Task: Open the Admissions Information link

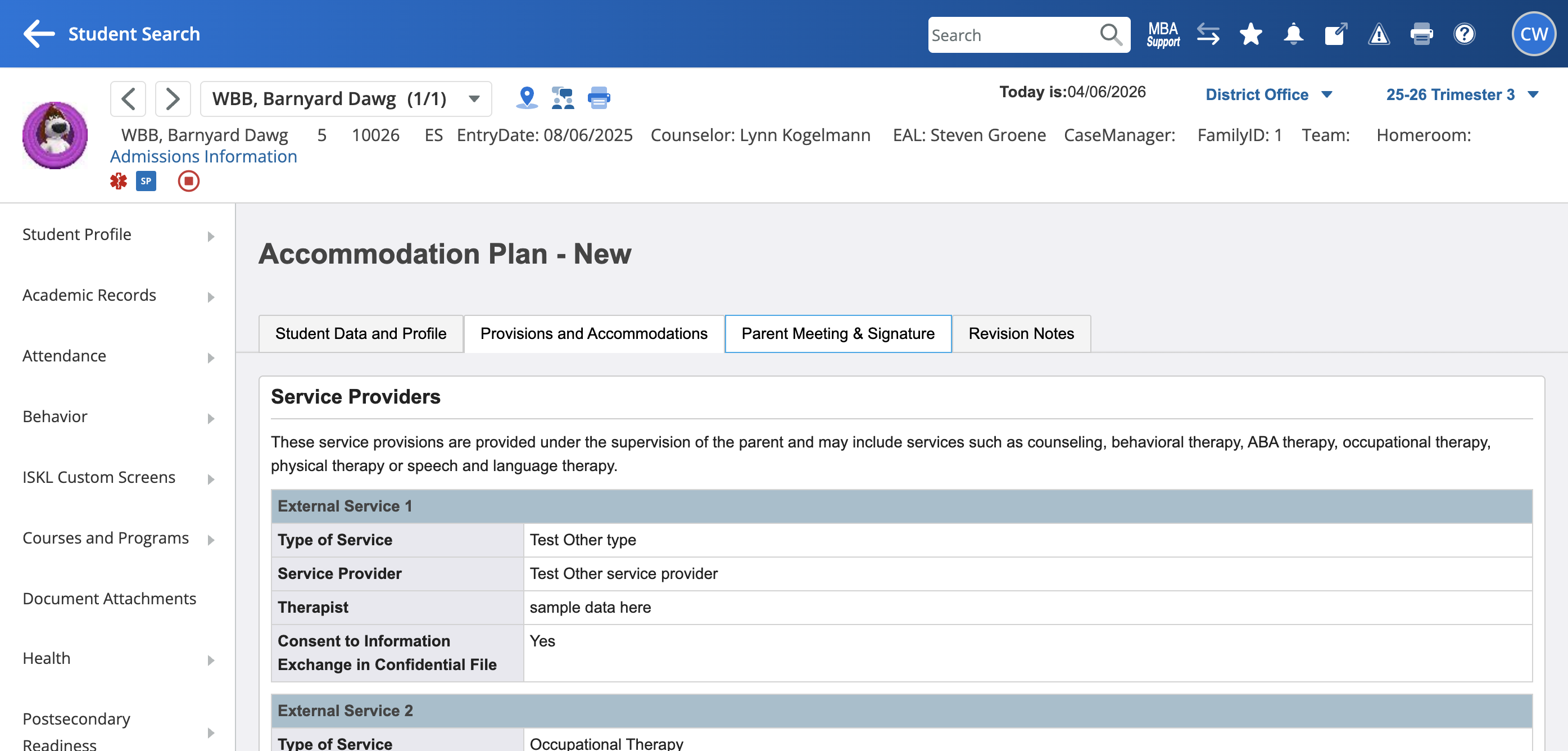Action: tap(203, 156)
